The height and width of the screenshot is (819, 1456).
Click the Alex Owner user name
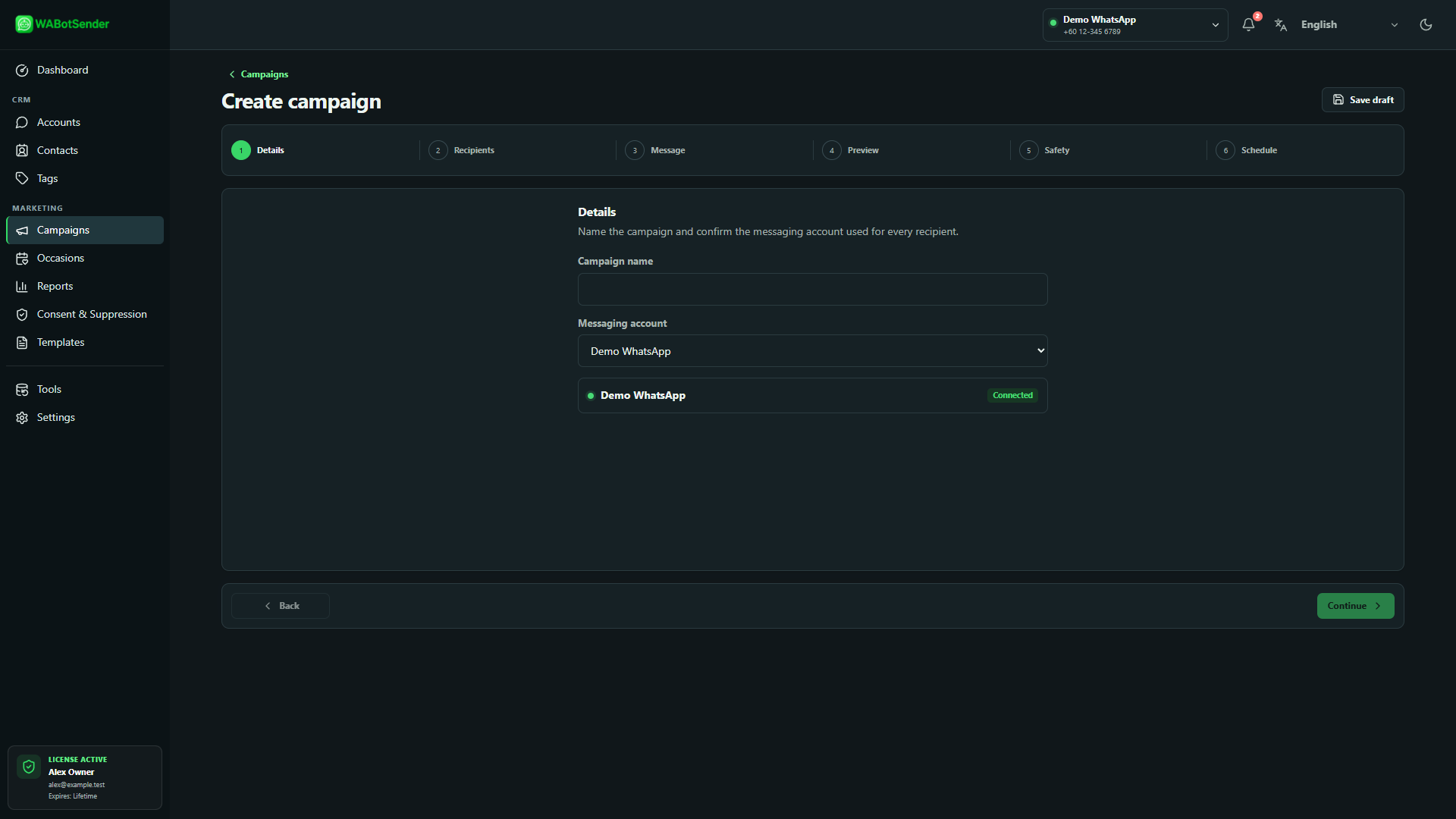[x=71, y=772]
